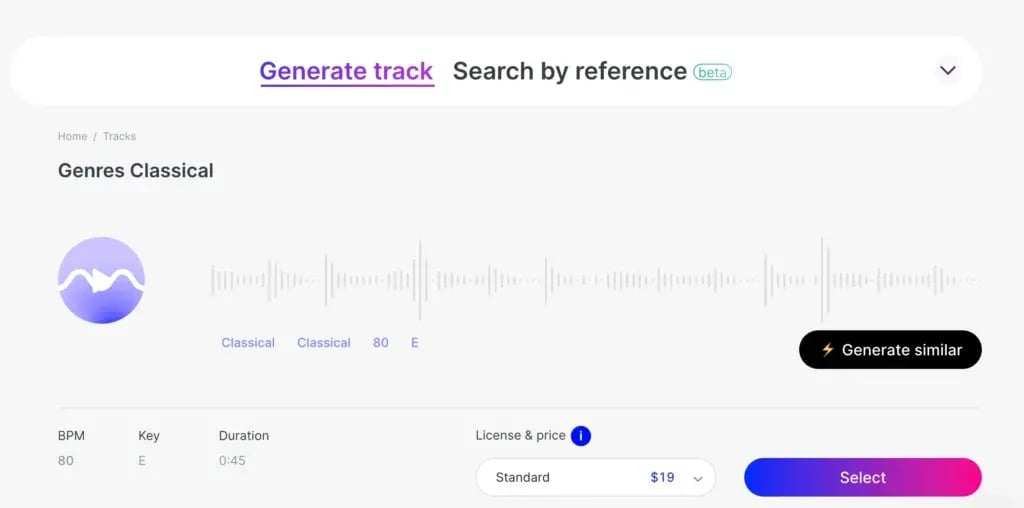Click the first Classical tag

tap(248, 343)
